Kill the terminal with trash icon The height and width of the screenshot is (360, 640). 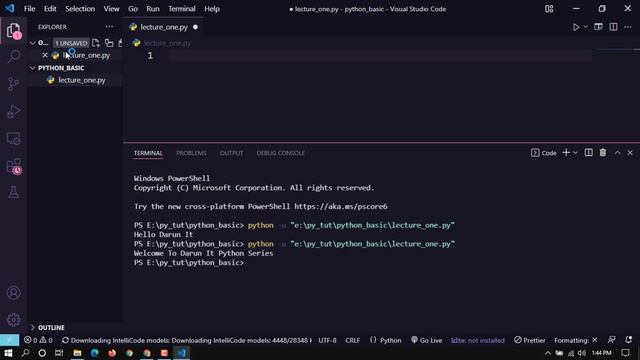pos(603,153)
